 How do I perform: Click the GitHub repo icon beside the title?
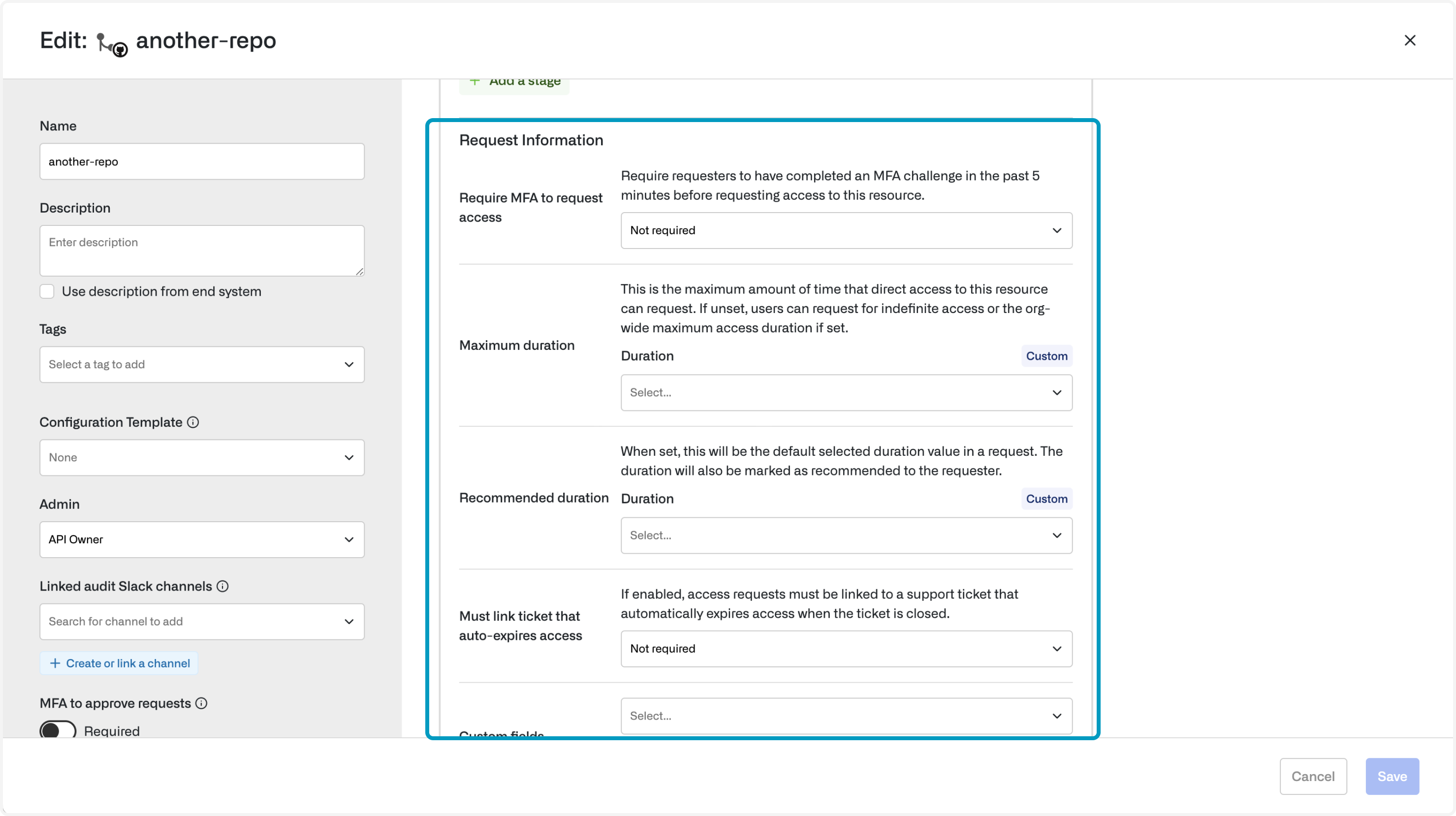pyautogui.click(x=111, y=44)
